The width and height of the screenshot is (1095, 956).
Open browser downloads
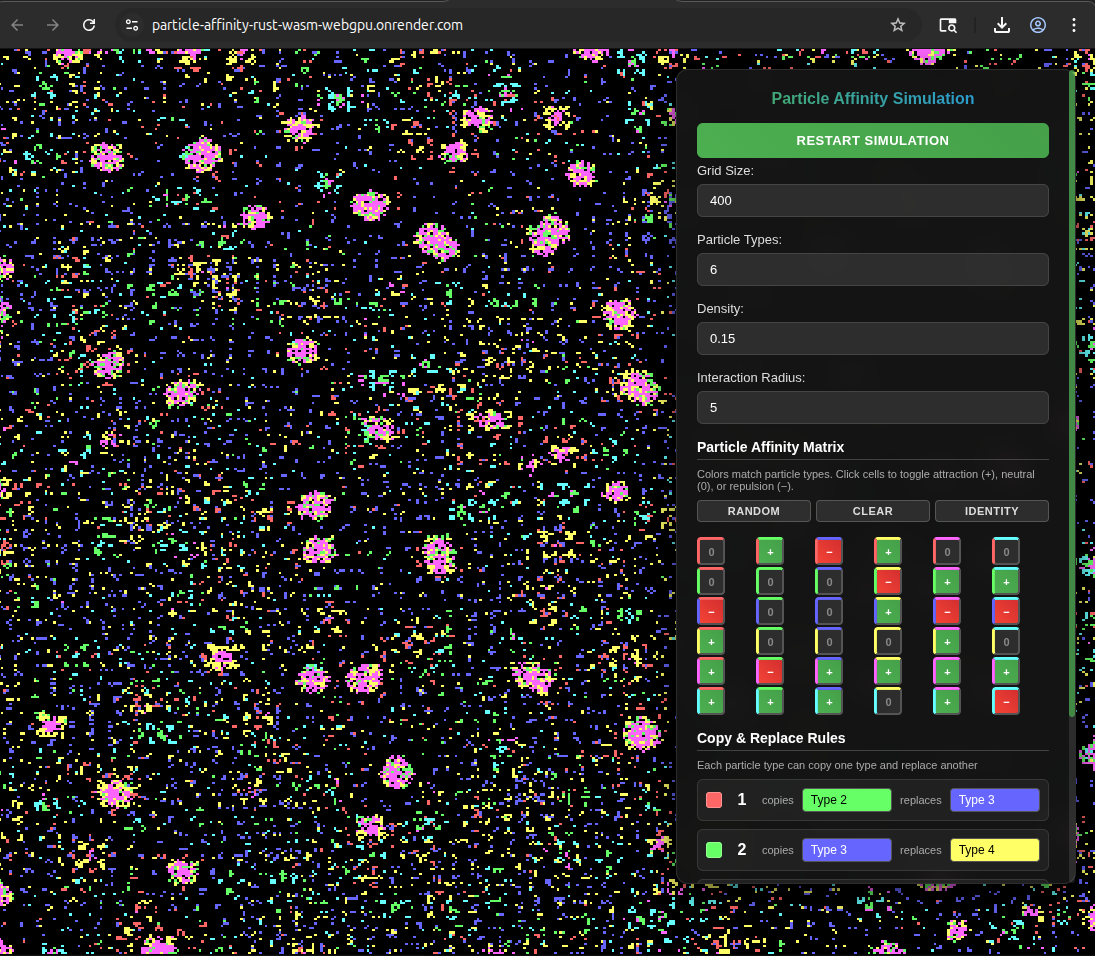tap(1001, 25)
